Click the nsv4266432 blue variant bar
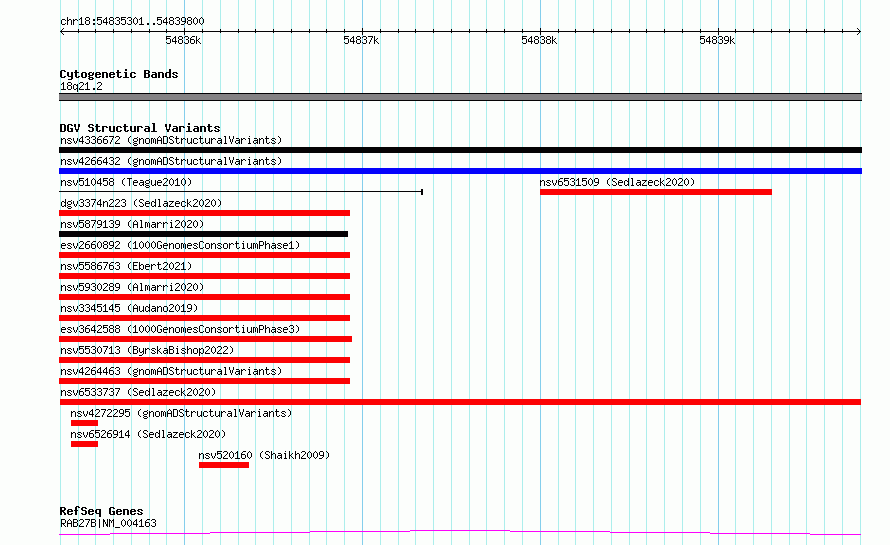The height and width of the screenshot is (545, 890). [460, 171]
